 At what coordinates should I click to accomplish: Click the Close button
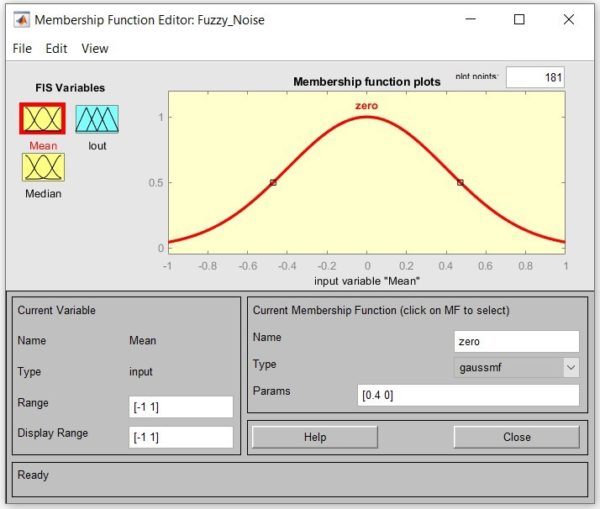(517, 437)
